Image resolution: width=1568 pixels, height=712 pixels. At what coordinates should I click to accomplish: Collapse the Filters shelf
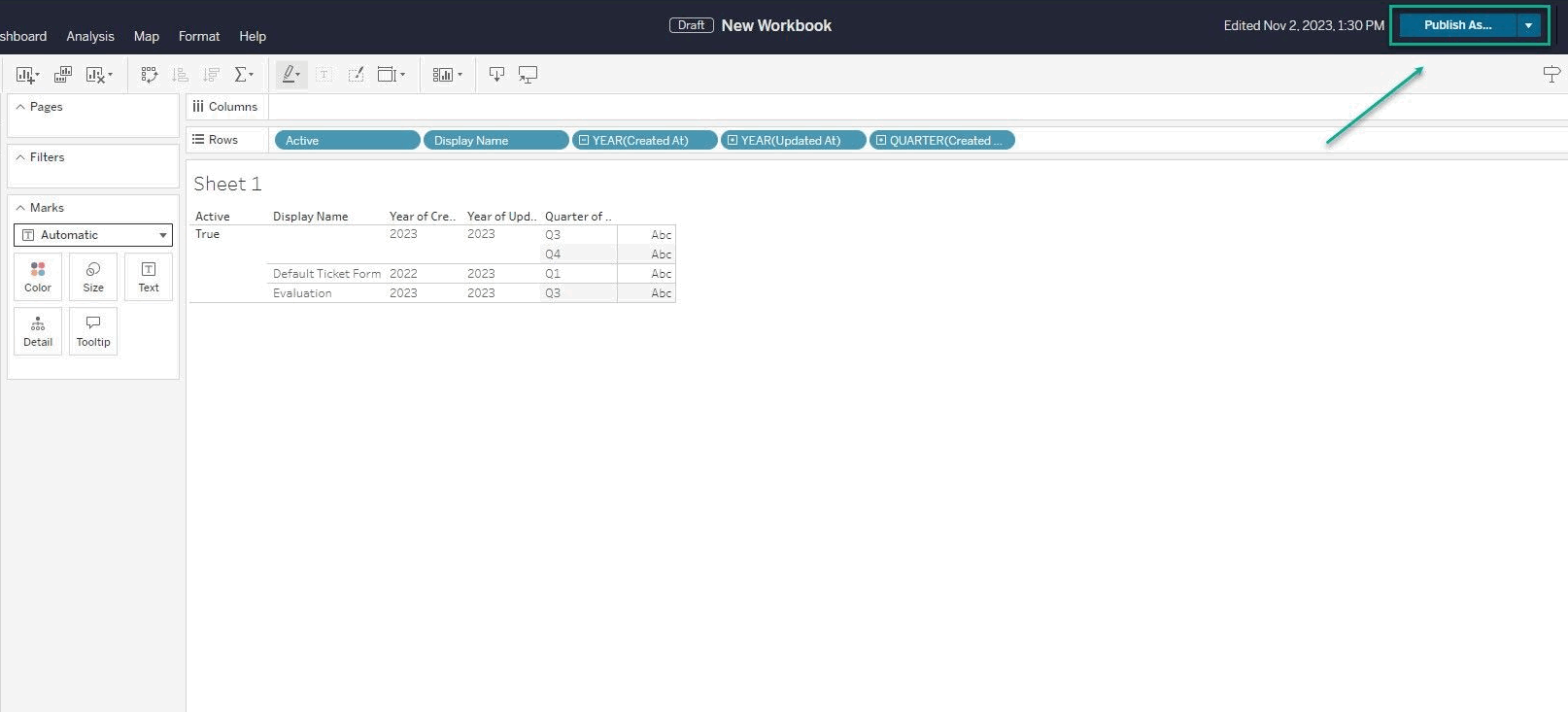click(x=20, y=157)
